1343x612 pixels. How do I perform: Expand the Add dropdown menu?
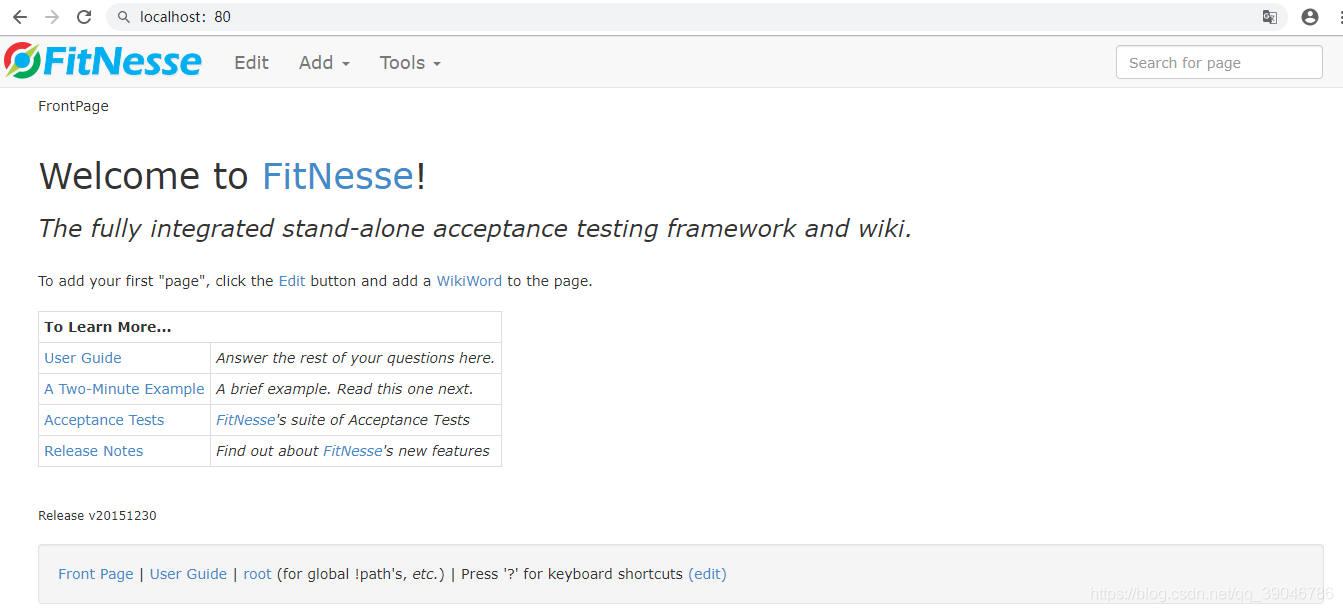click(324, 63)
